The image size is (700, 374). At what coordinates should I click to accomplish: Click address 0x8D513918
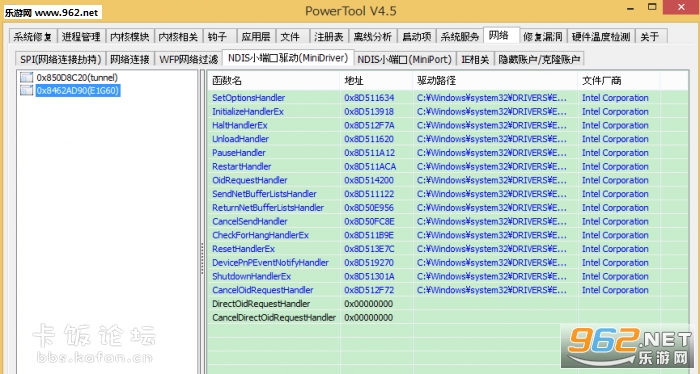coord(369,112)
